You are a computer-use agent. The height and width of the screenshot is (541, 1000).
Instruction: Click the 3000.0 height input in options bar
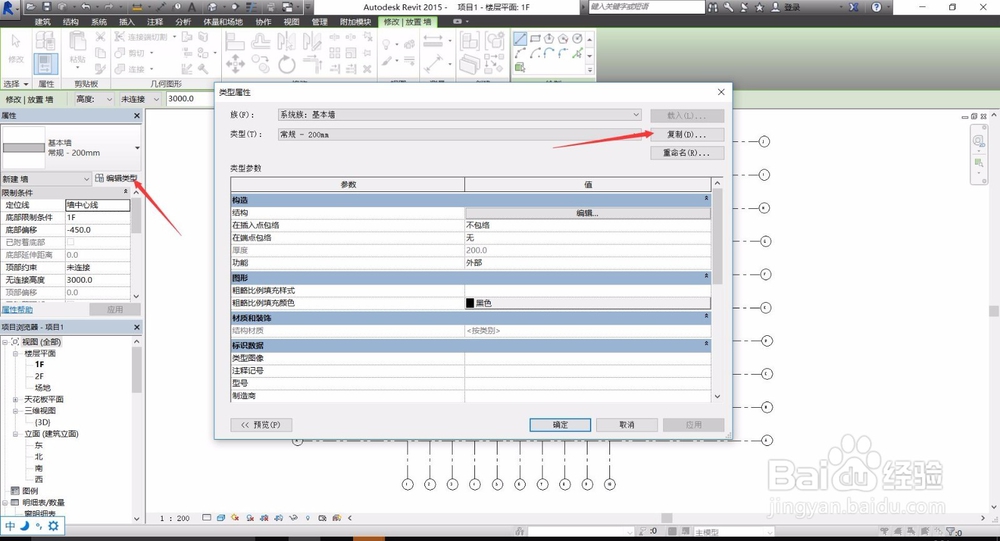point(189,99)
